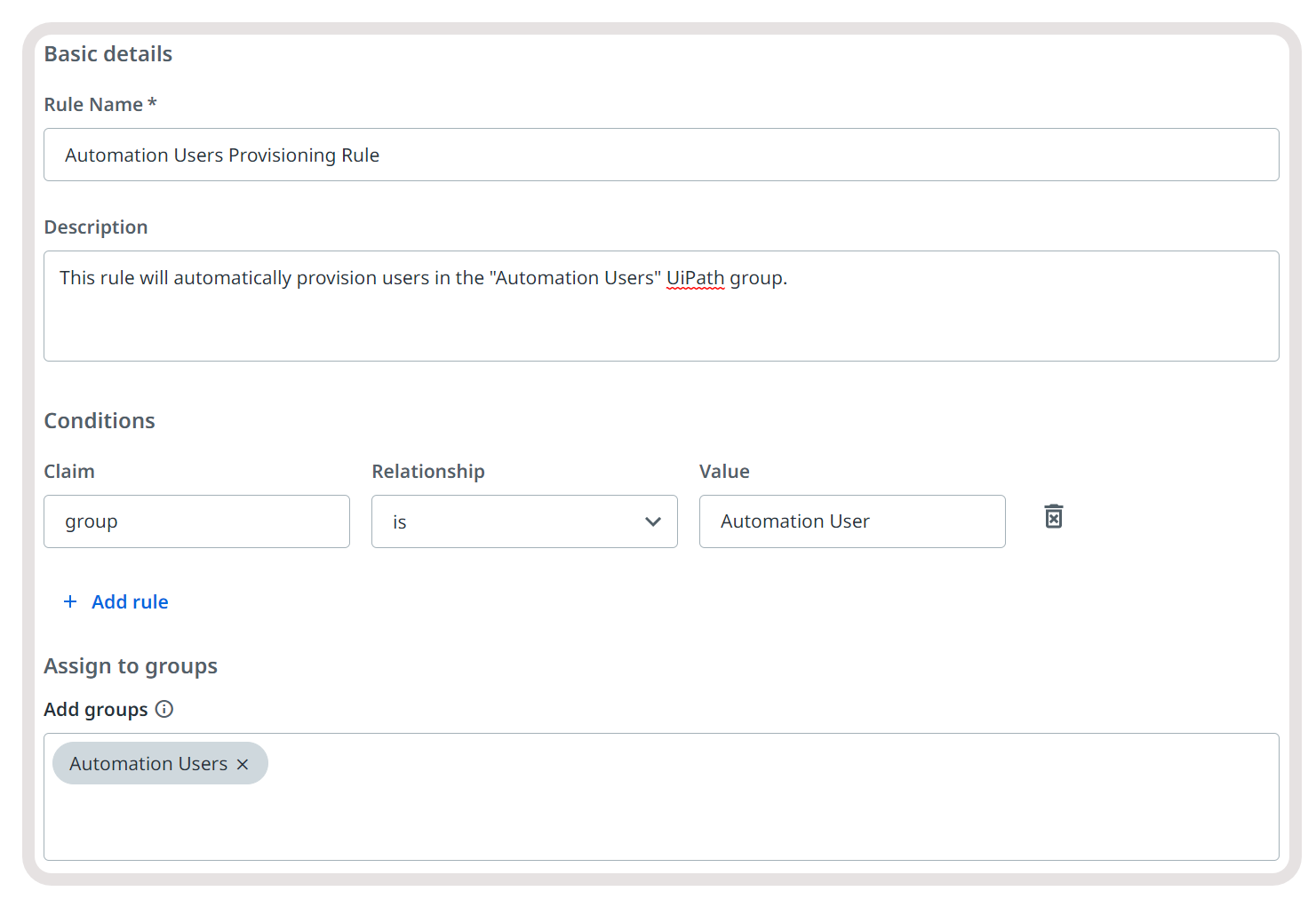
Task: Select the Claim field containing "group"
Action: click(x=196, y=521)
